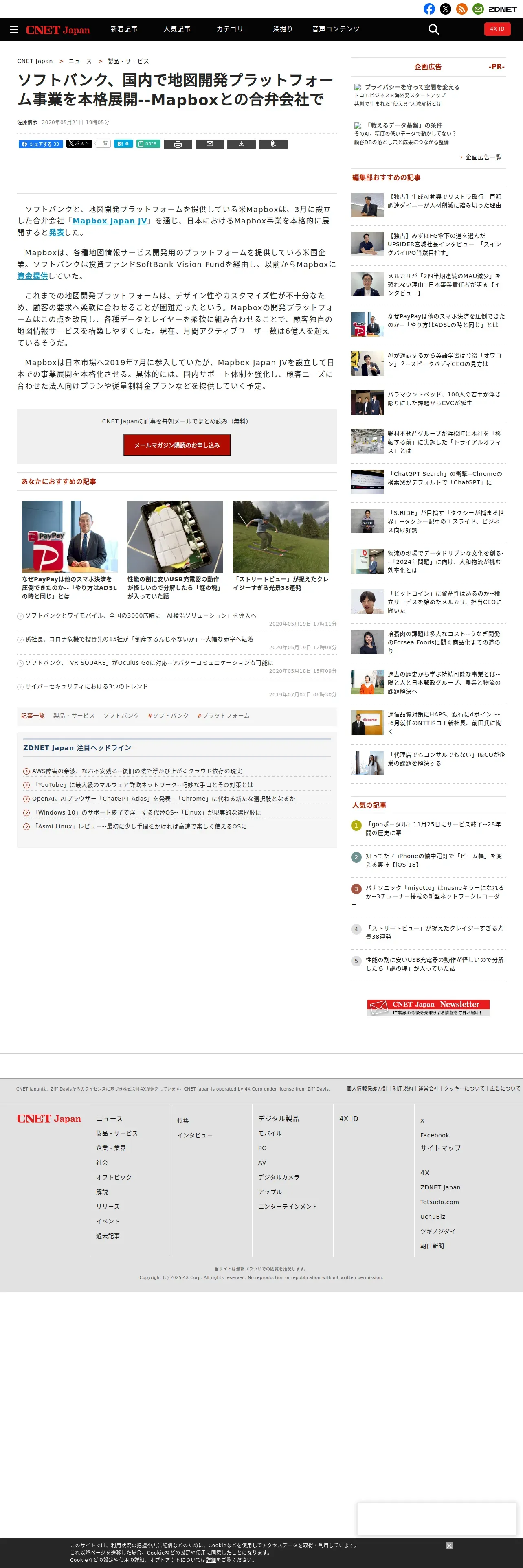The height and width of the screenshot is (1568, 523).
Task: Open the orange RSS feed icon
Action: [x=462, y=9]
